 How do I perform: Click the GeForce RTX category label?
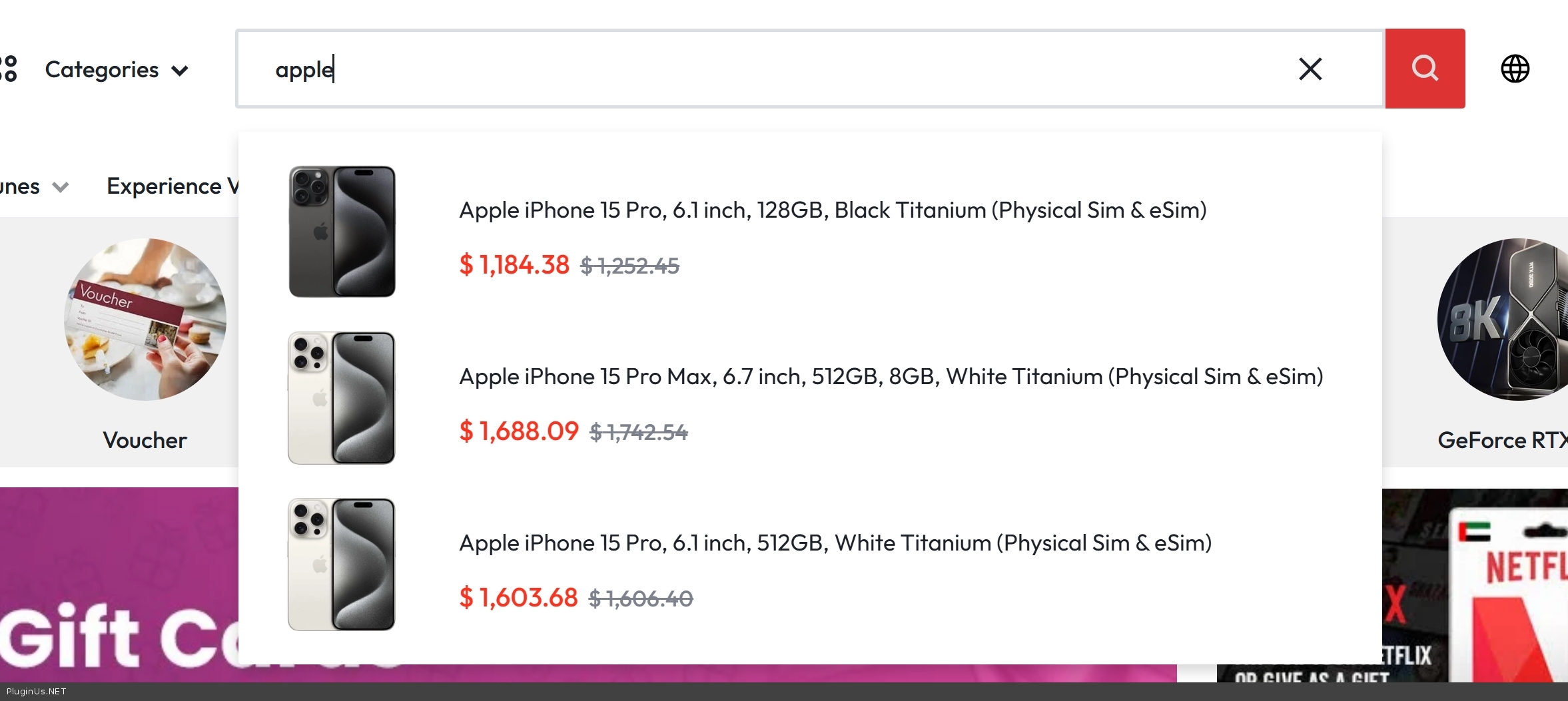click(x=1502, y=440)
